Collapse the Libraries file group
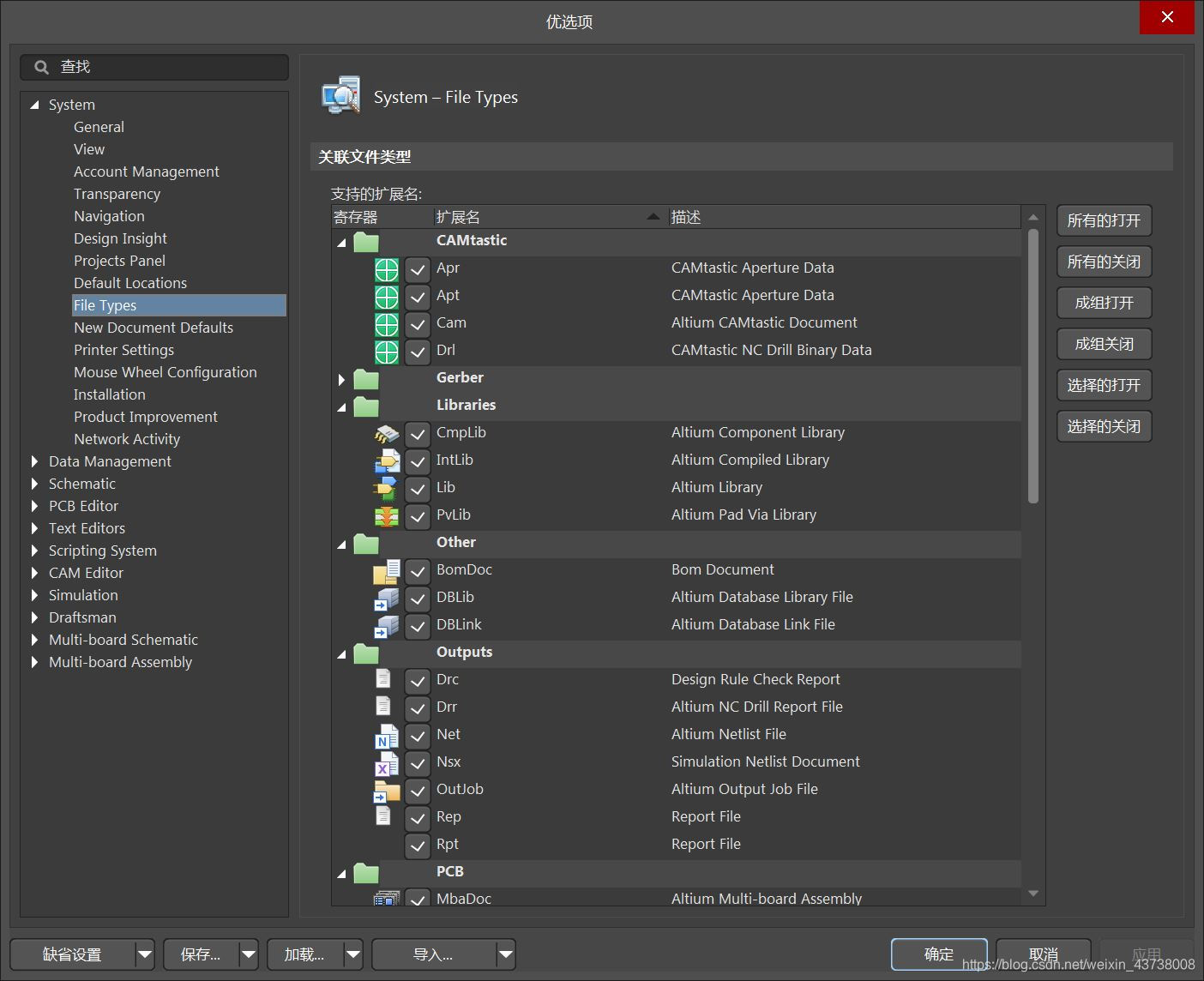The height and width of the screenshot is (981, 1204). pos(341,407)
